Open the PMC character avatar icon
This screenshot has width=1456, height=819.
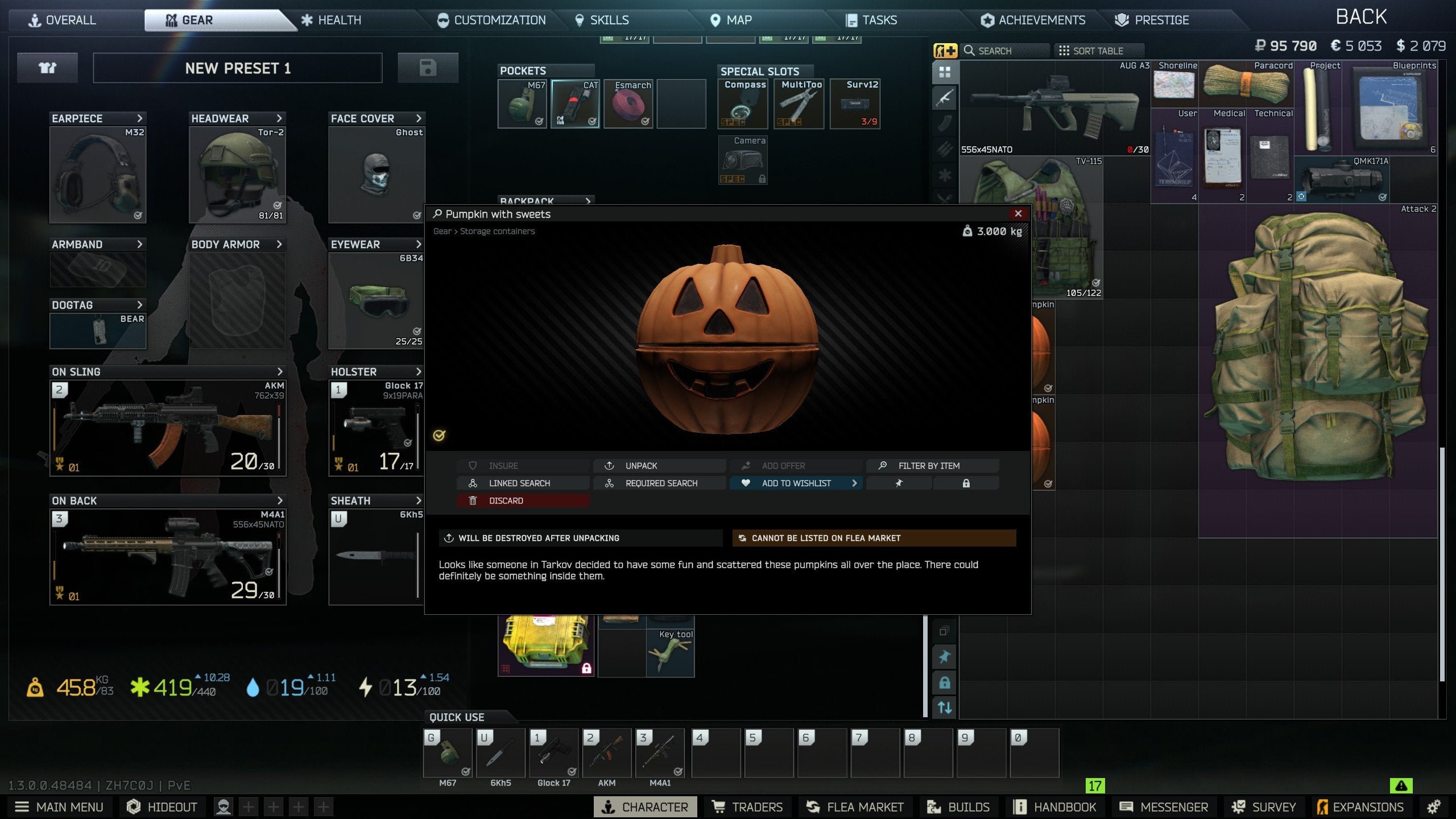click(224, 806)
